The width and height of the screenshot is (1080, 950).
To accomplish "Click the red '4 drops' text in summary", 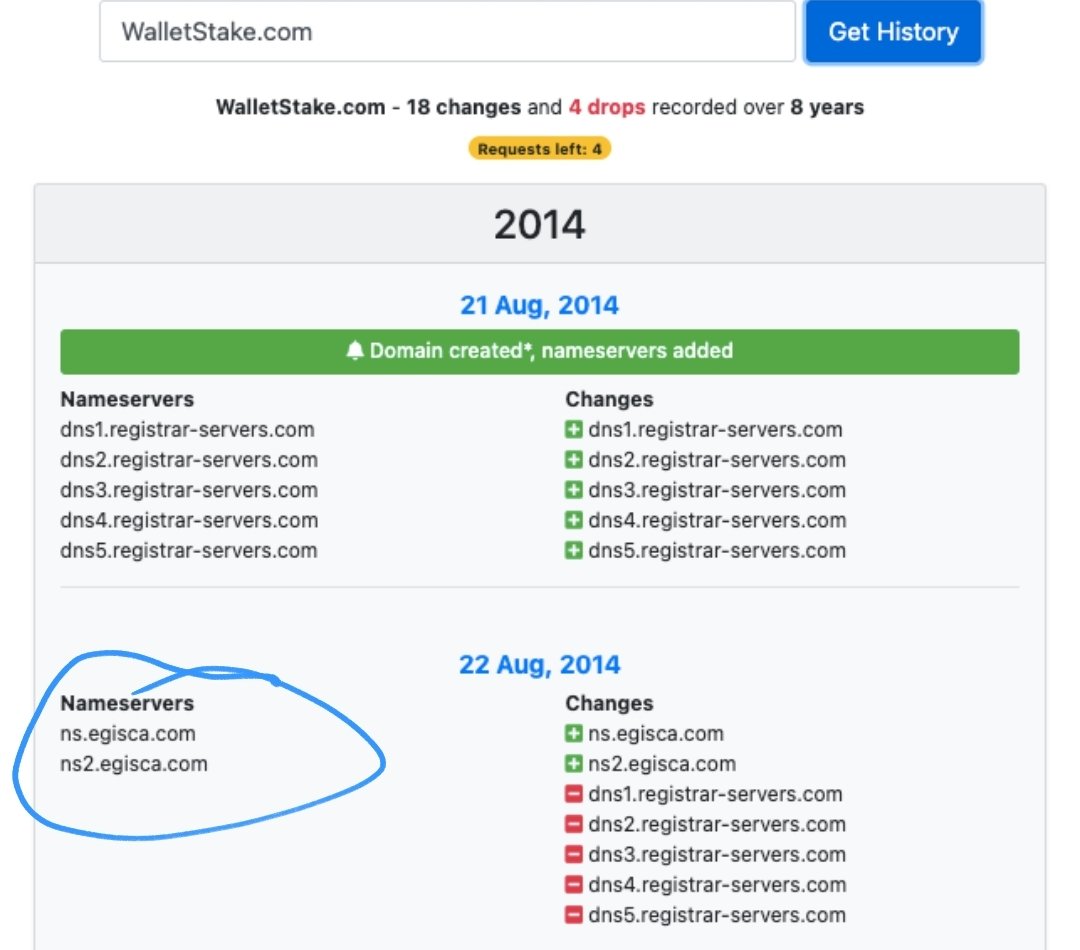I will (607, 107).
